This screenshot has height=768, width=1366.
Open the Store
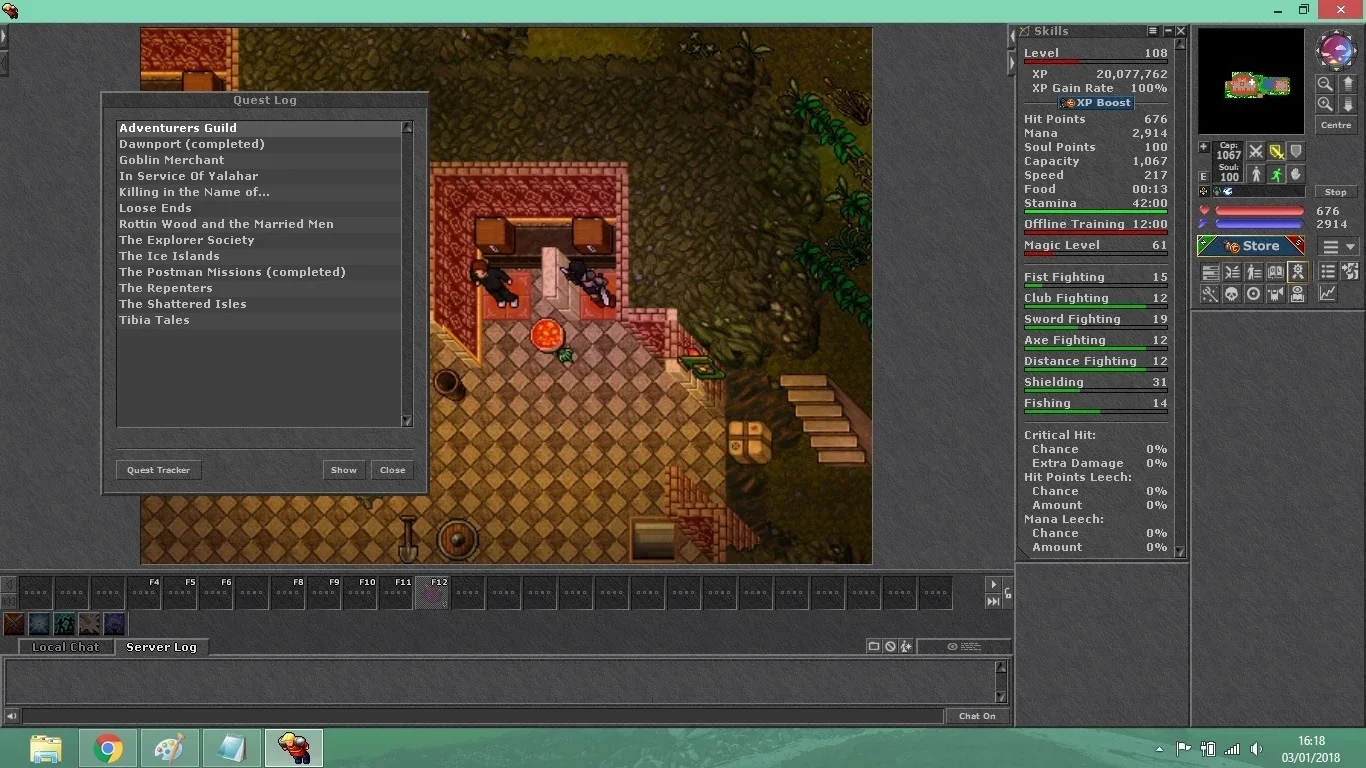pyautogui.click(x=1250, y=246)
